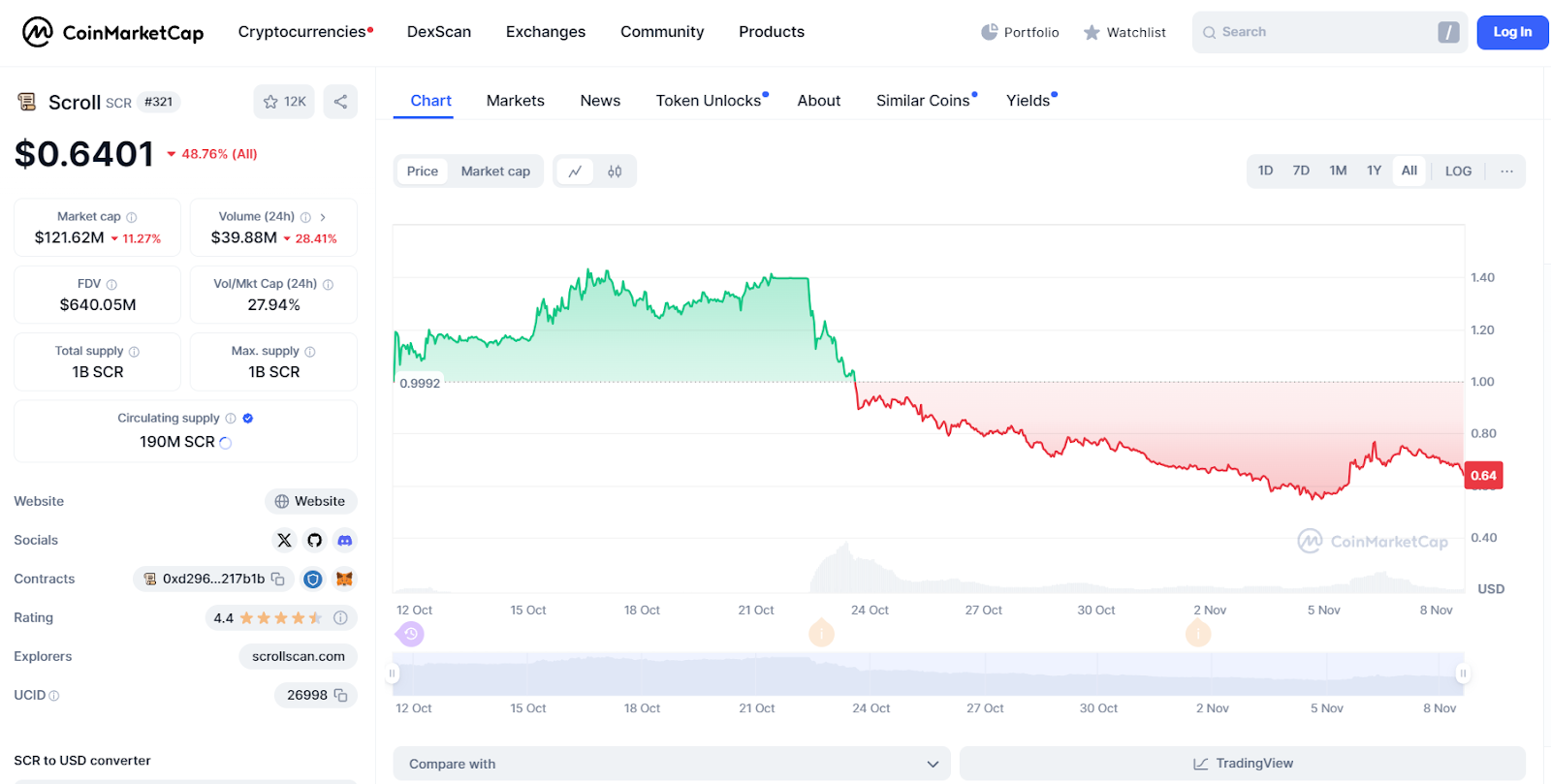This screenshot has height=784, width=1551.
Task: Set chart range to 7D
Action: tap(1301, 171)
